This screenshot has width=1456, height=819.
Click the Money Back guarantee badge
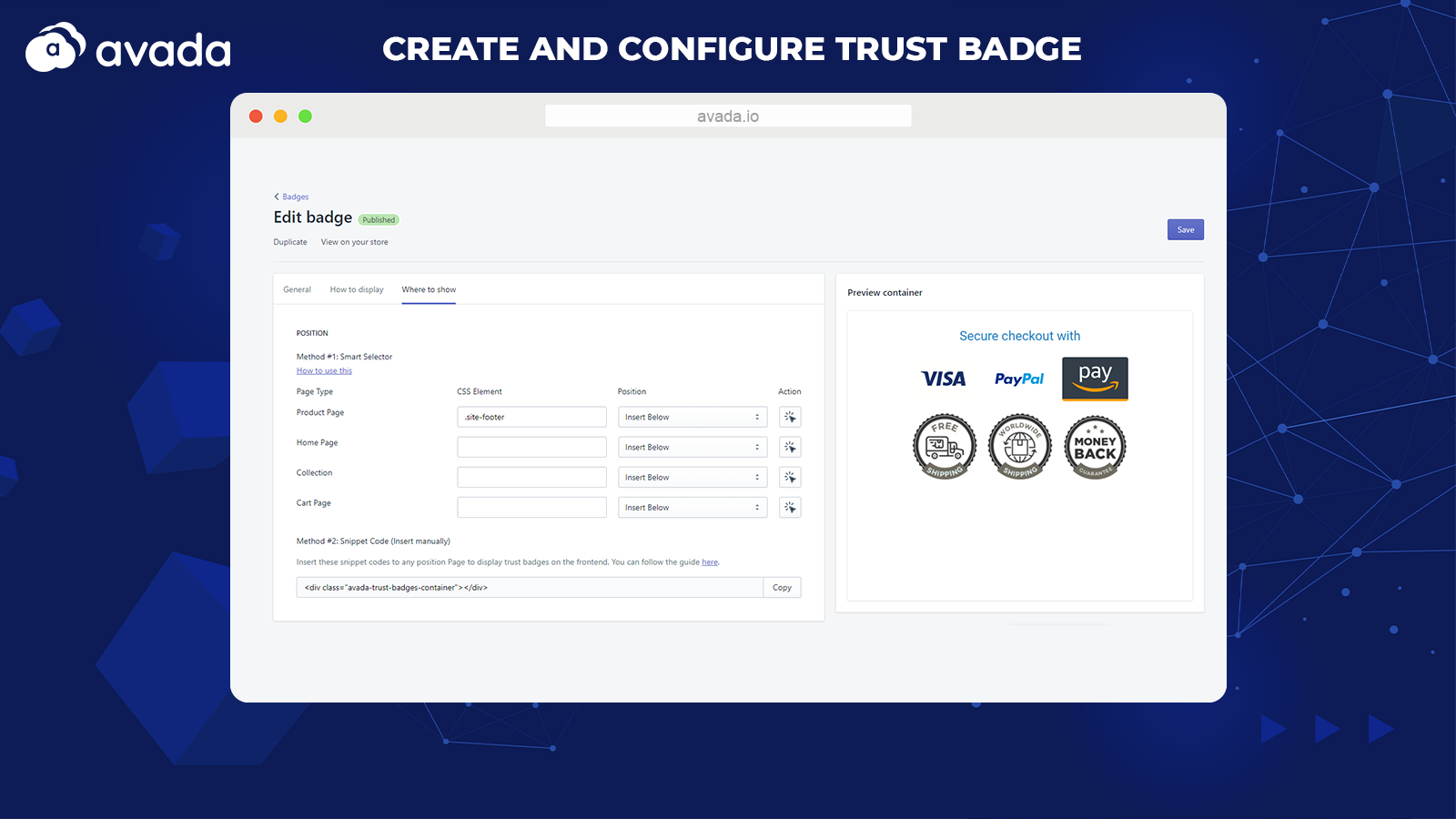click(x=1095, y=447)
